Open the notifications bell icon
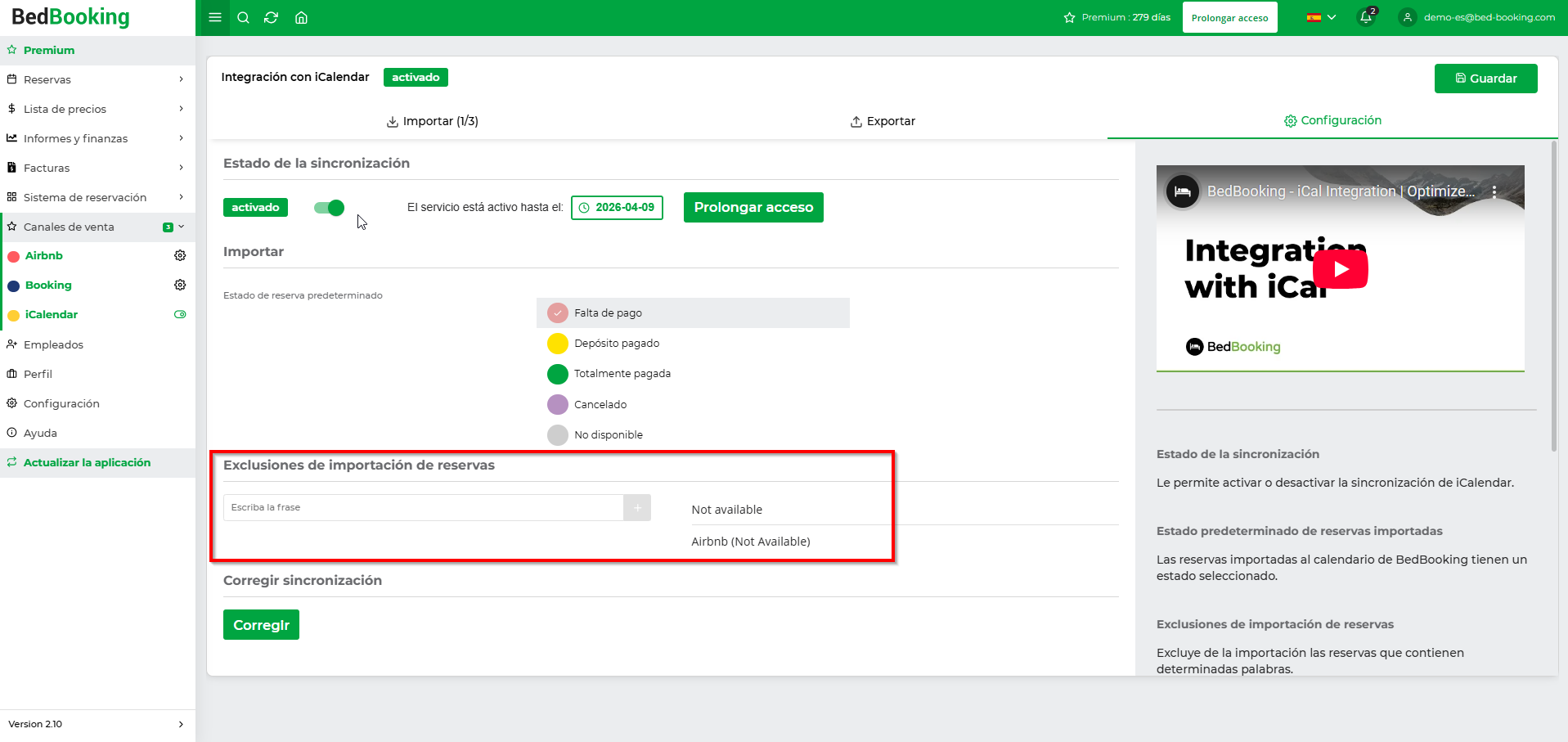This screenshot has width=1568, height=742. 1366,16
